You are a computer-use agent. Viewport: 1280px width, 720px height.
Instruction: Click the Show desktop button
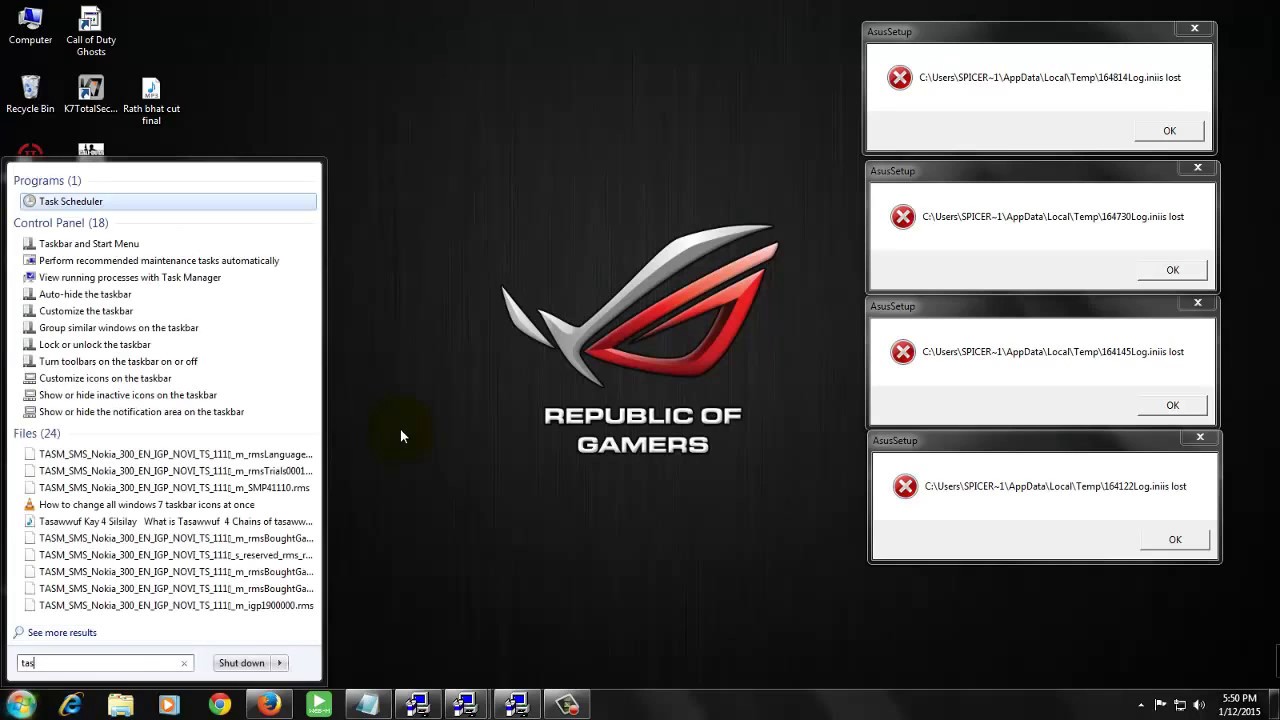click(1274, 705)
